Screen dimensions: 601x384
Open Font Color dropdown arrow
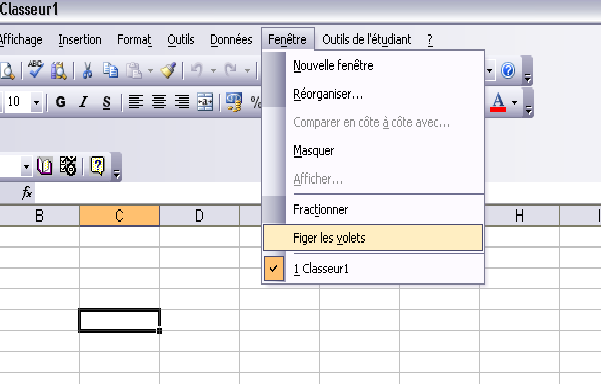point(514,103)
